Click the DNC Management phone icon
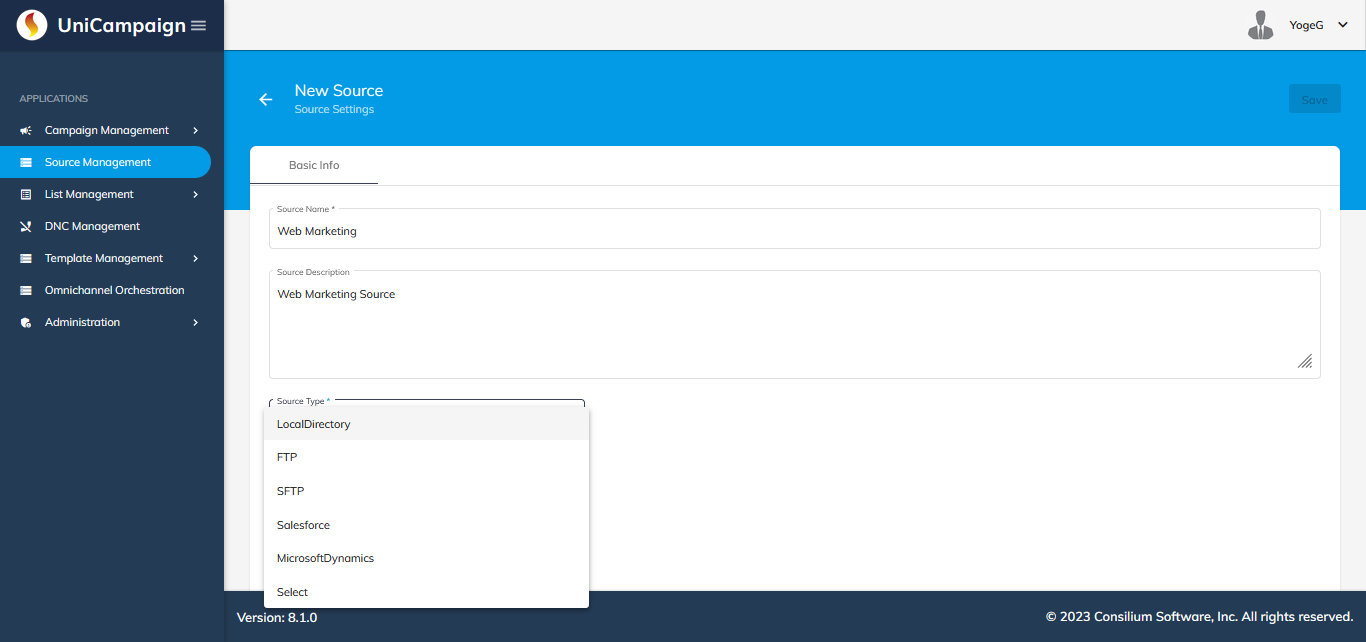Image resolution: width=1366 pixels, height=642 pixels. click(x=26, y=227)
